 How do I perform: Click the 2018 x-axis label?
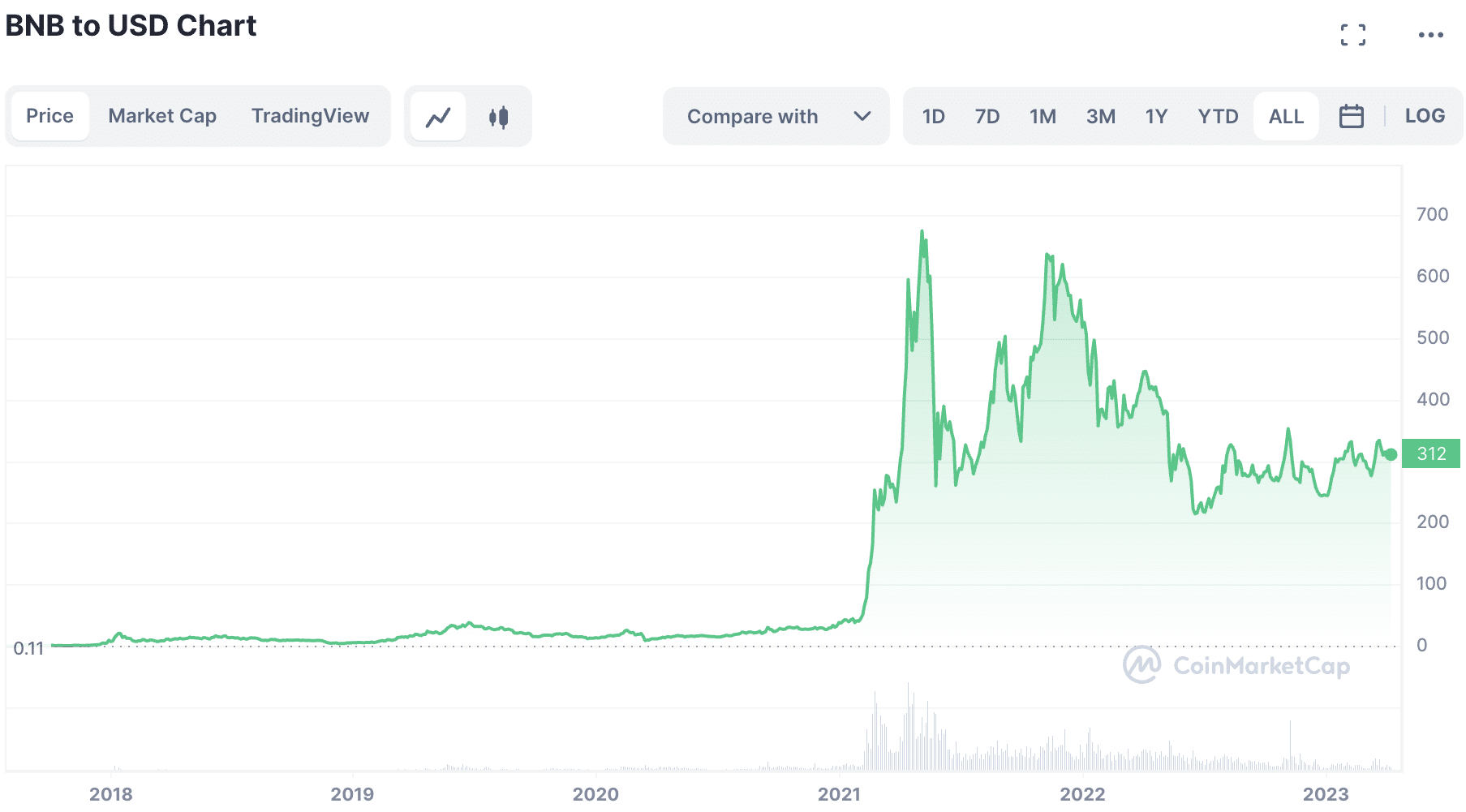(110, 794)
